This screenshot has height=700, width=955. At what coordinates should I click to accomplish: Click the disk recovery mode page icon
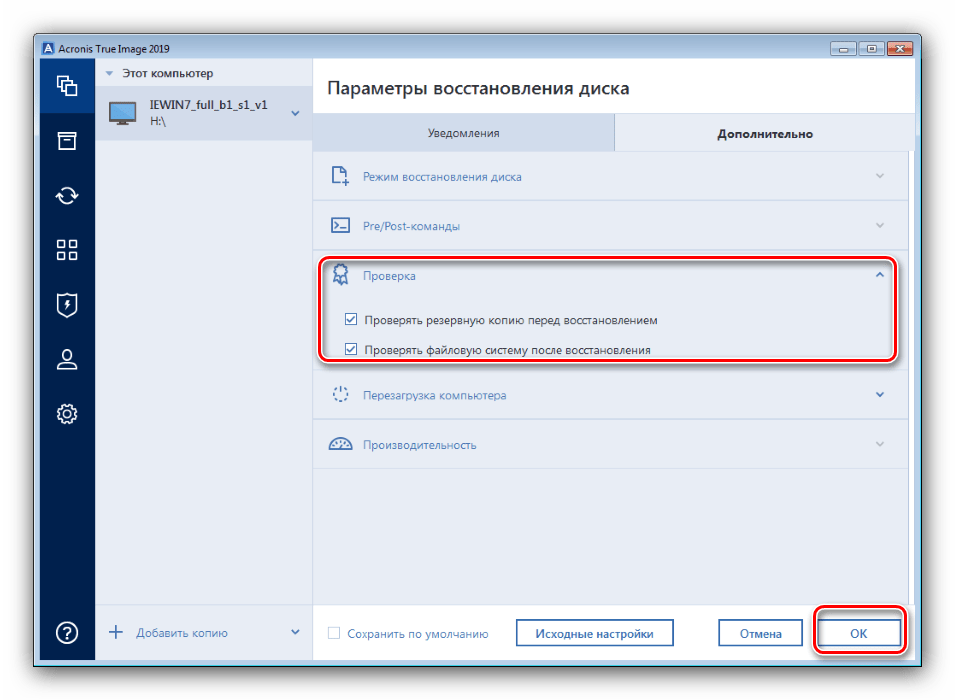(x=340, y=176)
